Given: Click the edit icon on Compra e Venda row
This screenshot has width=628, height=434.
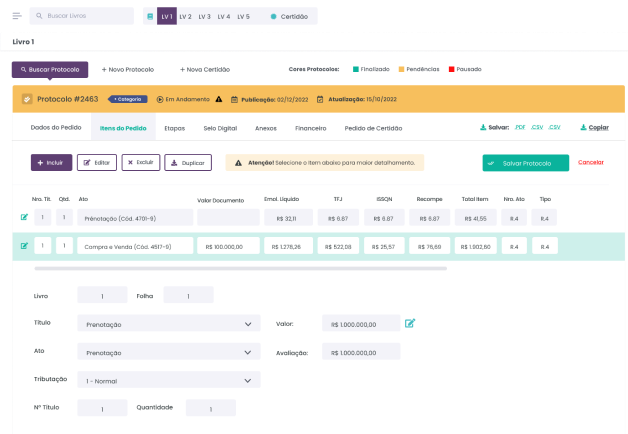Looking at the screenshot, I should (x=24, y=246).
